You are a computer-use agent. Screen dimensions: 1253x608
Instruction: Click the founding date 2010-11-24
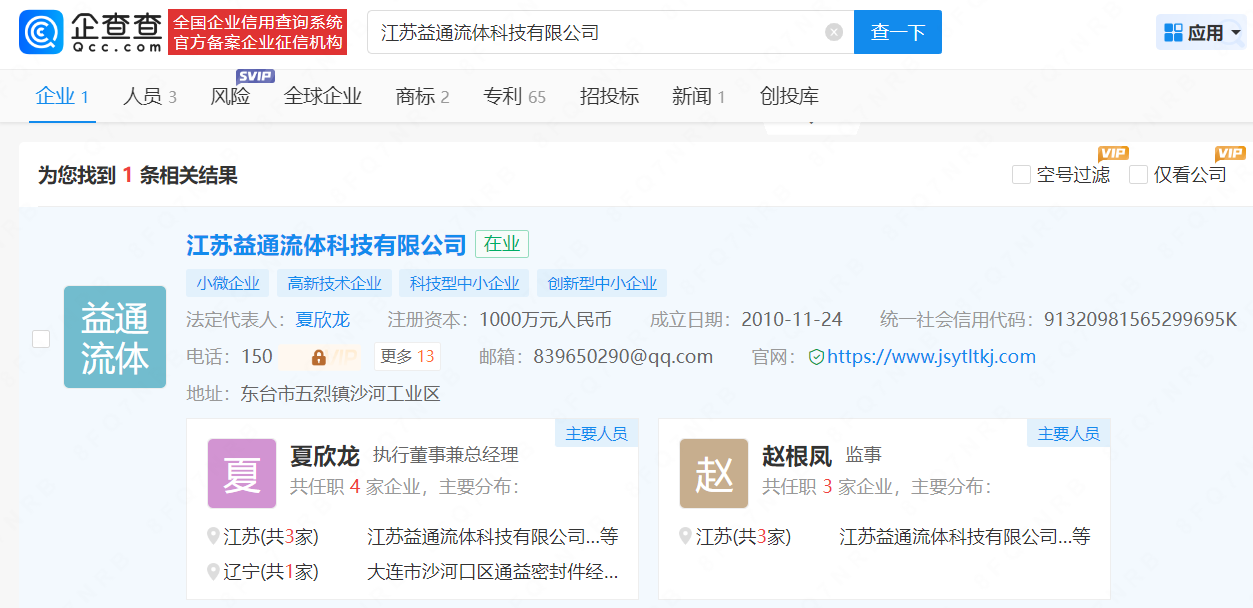point(792,320)
